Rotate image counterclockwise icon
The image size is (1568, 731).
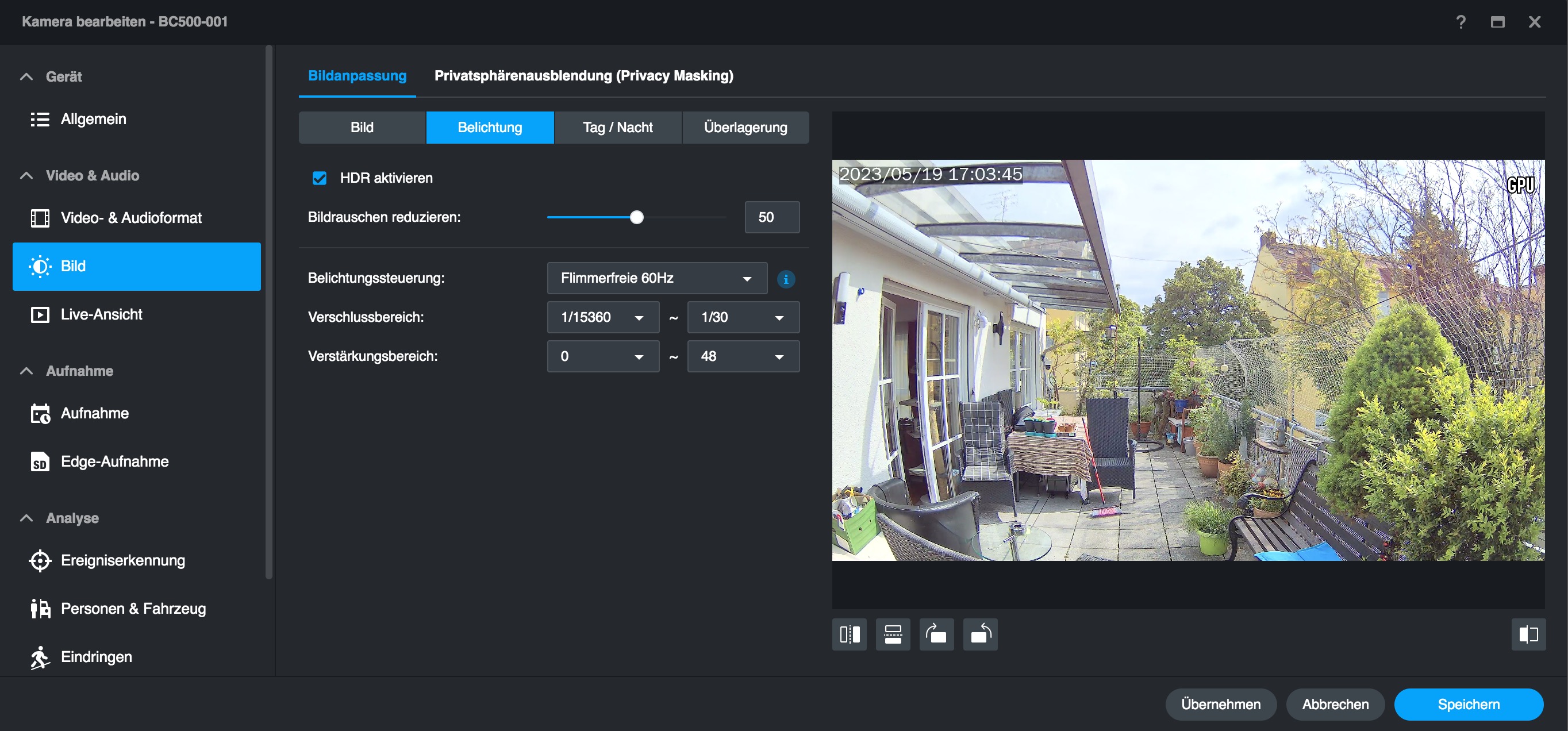click(980, 634)
